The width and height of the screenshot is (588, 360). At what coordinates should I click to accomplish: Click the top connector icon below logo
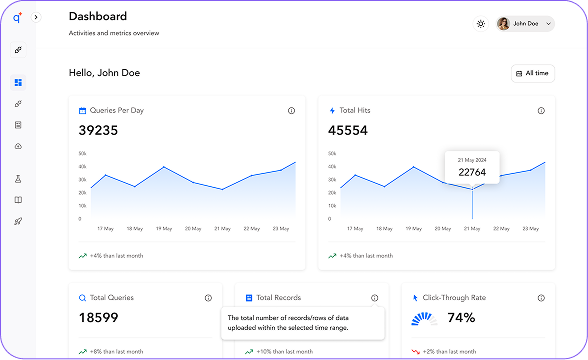click(x=18, y=50)
